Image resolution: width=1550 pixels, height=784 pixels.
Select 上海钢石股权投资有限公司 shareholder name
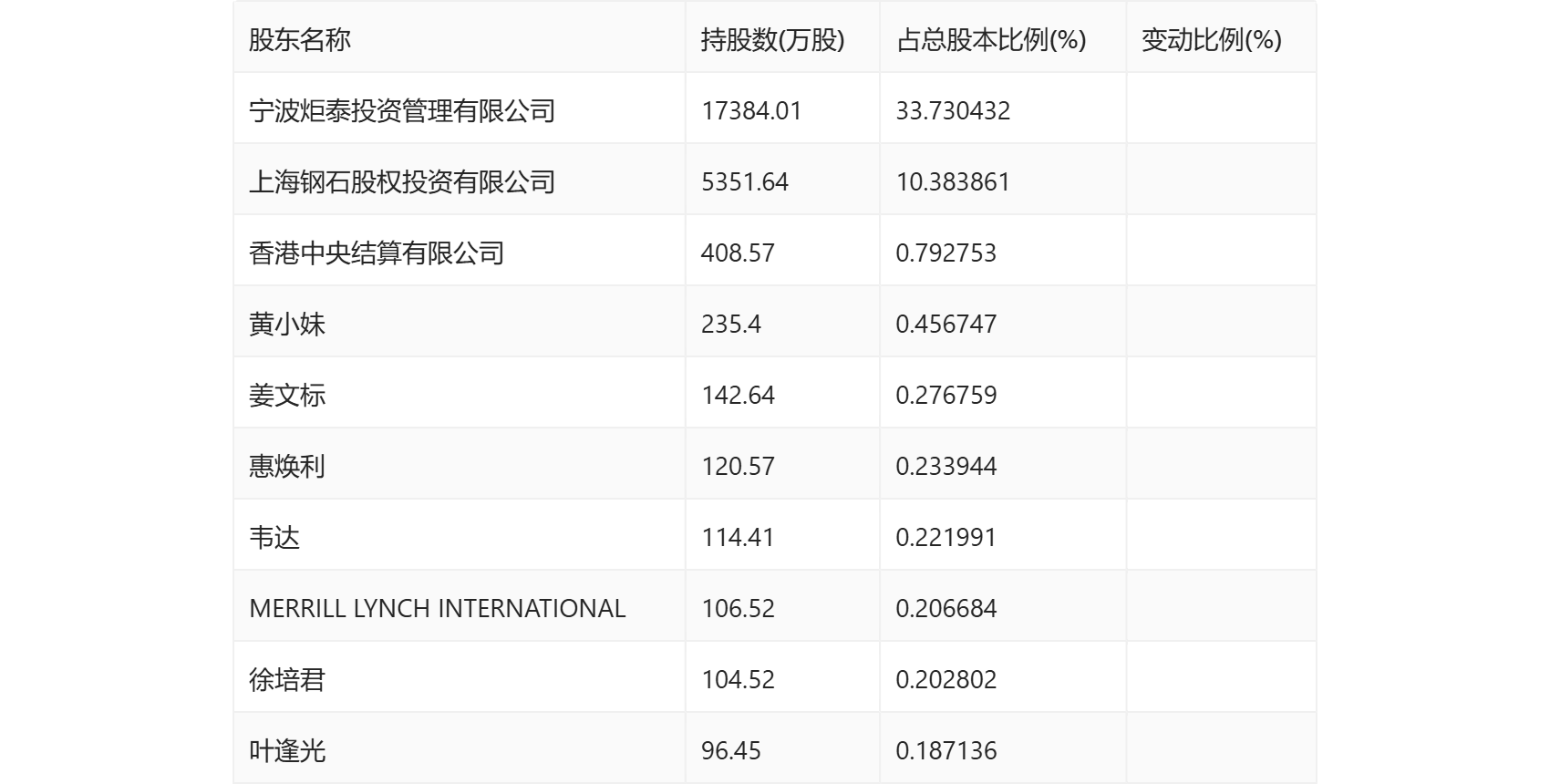pos(402,182)
